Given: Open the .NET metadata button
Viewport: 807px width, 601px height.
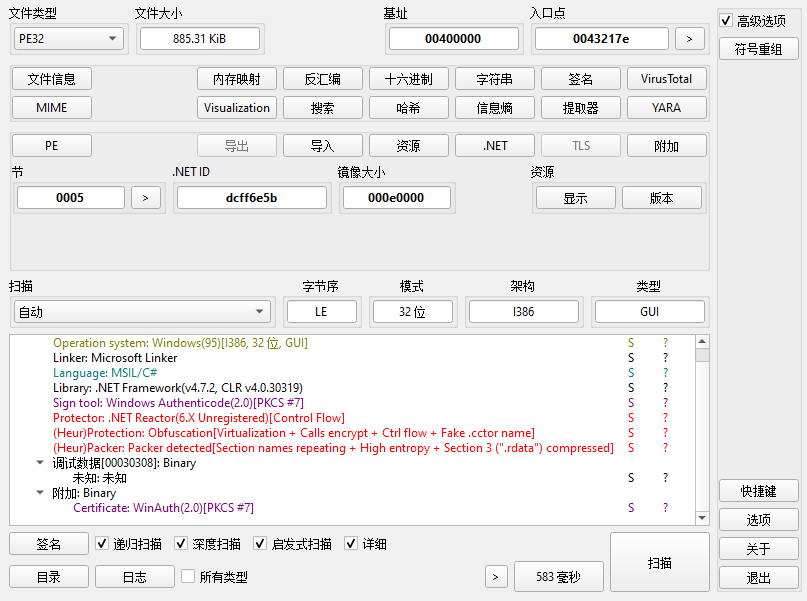Looking at the screenshot, I should [495, 146].
